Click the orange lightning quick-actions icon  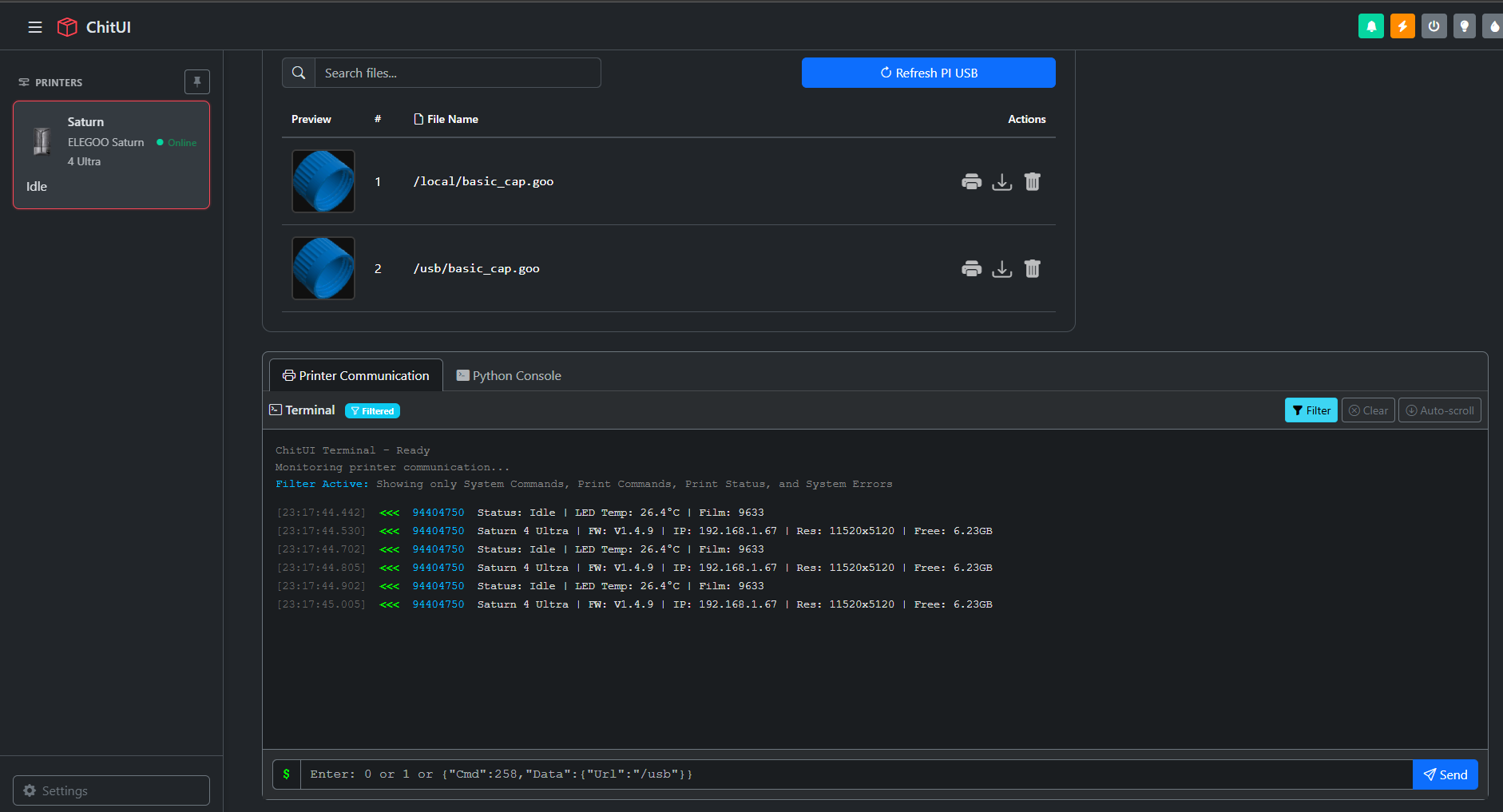[x=1402, y=26]
